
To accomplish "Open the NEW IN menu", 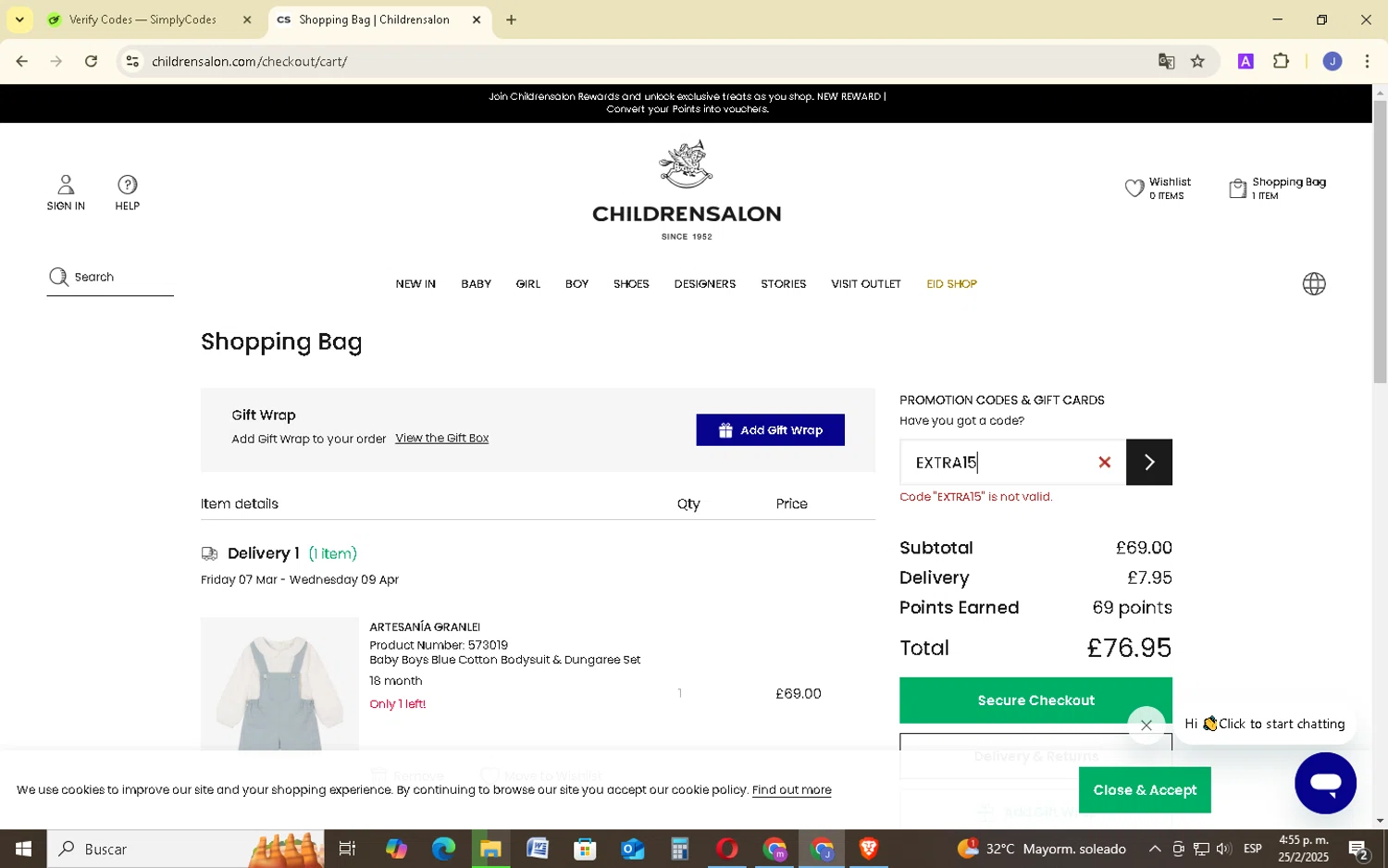I will tap(415, 284).
